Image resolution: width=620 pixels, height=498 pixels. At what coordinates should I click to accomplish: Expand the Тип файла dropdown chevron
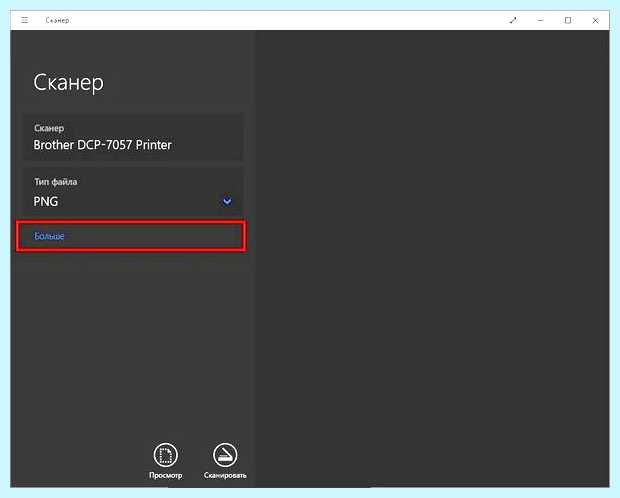(x=227, y=201)
